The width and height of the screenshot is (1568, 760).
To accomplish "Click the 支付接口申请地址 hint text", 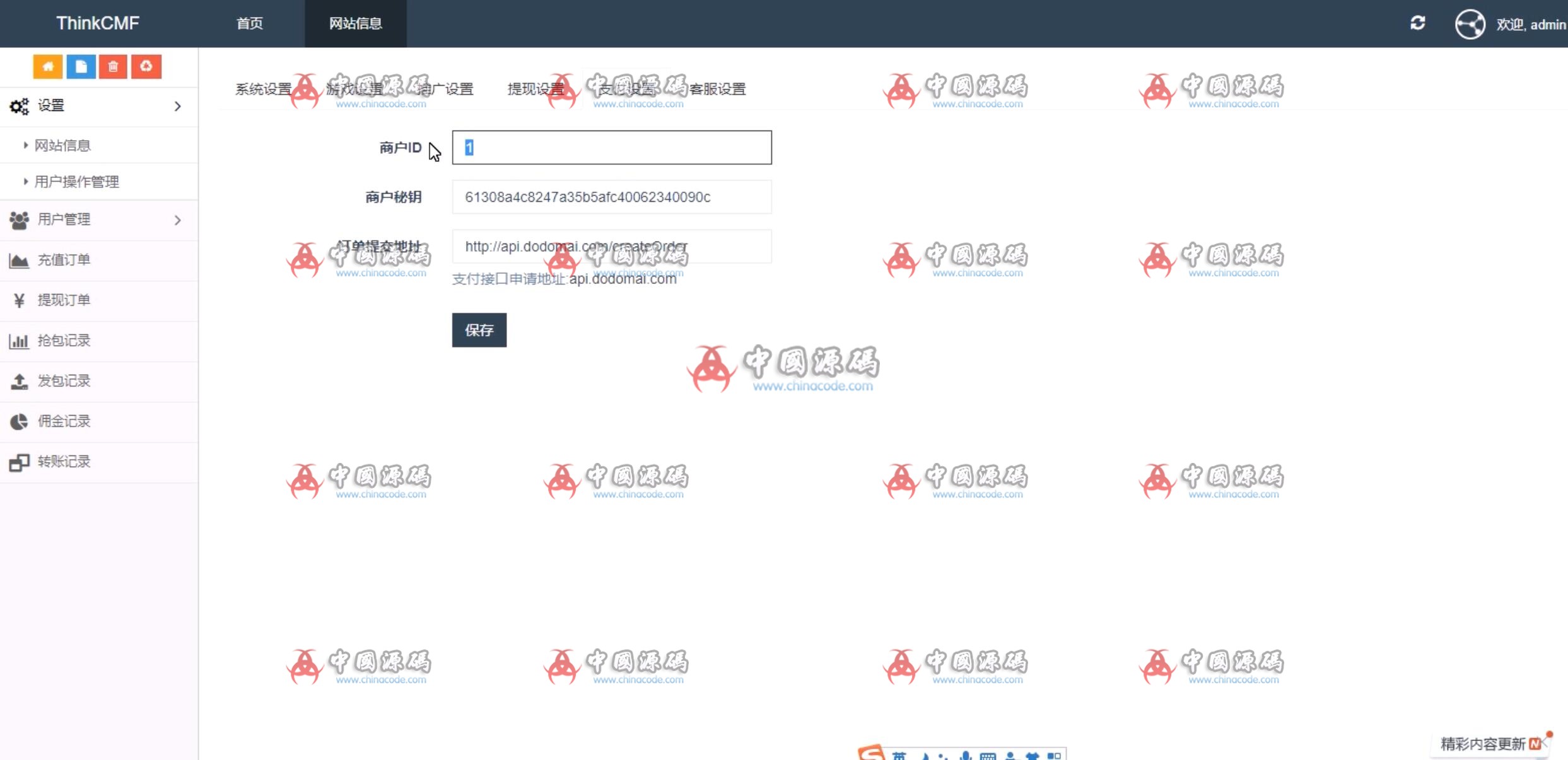I will point(565,279).
